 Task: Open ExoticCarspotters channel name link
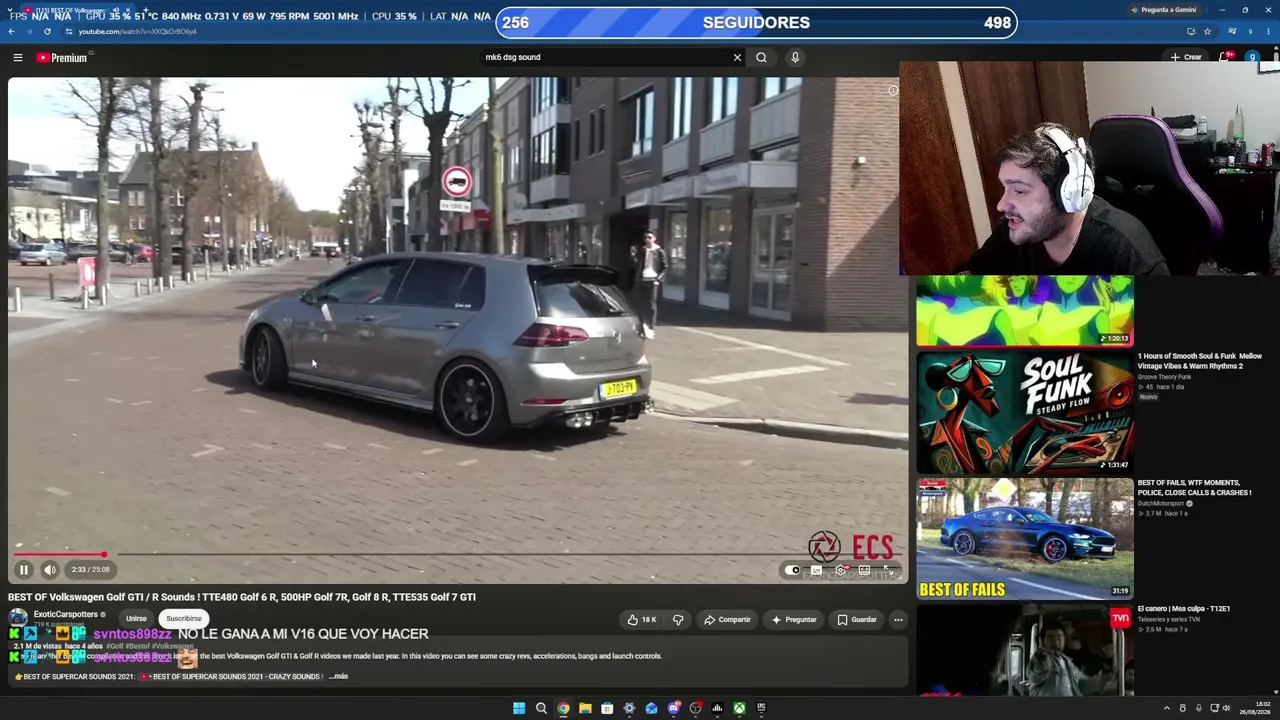coord(66,615)
